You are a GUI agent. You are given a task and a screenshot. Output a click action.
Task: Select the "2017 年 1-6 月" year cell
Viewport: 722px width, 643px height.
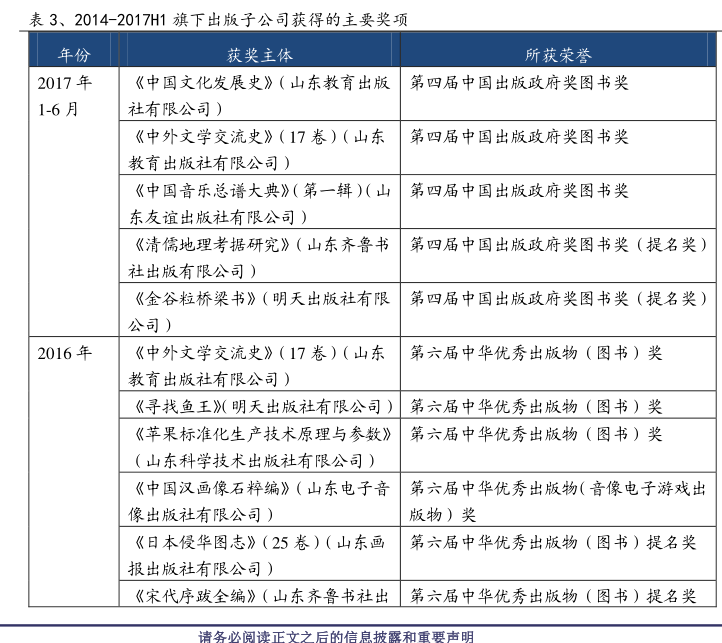pyautogui.click(x=65, y=96)
